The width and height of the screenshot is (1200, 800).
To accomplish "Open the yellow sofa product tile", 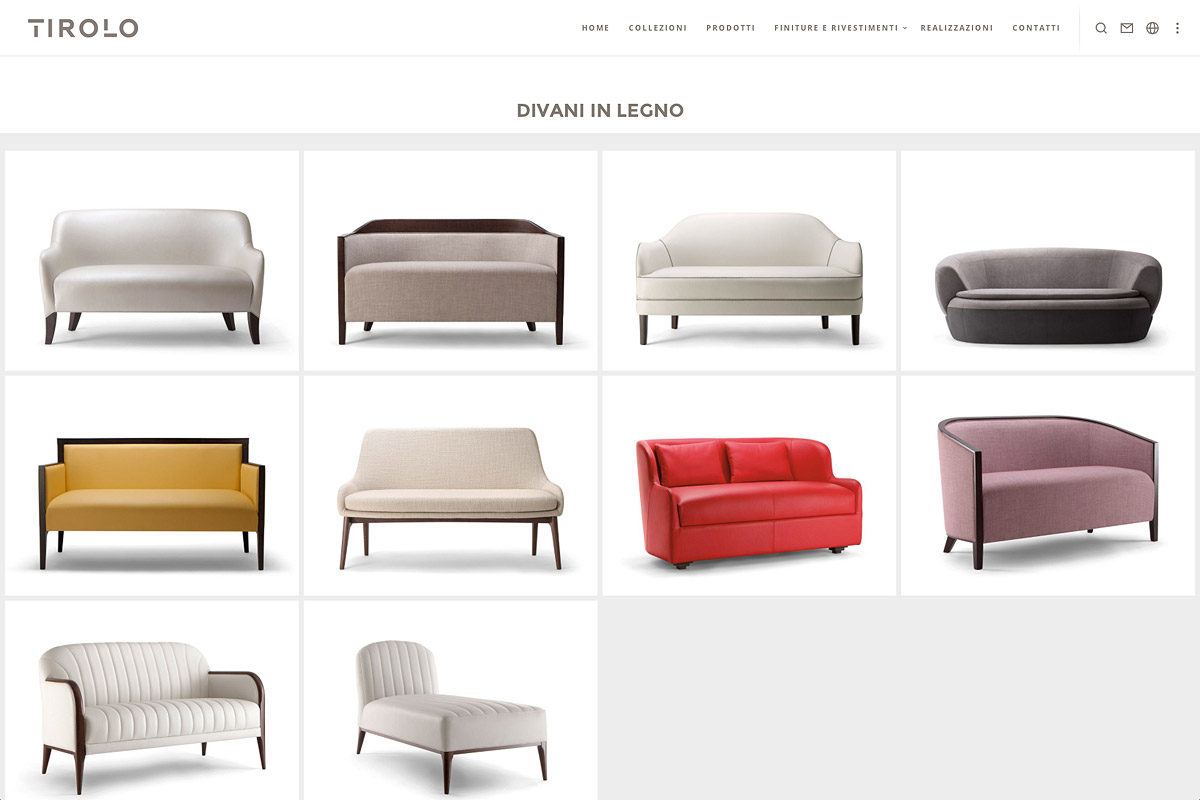I will click(x=152, y=486).
